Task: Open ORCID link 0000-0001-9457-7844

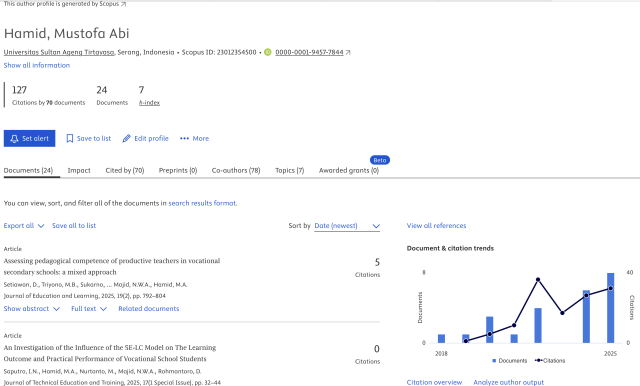Action: pyautogui.click(x=309, y=52)
